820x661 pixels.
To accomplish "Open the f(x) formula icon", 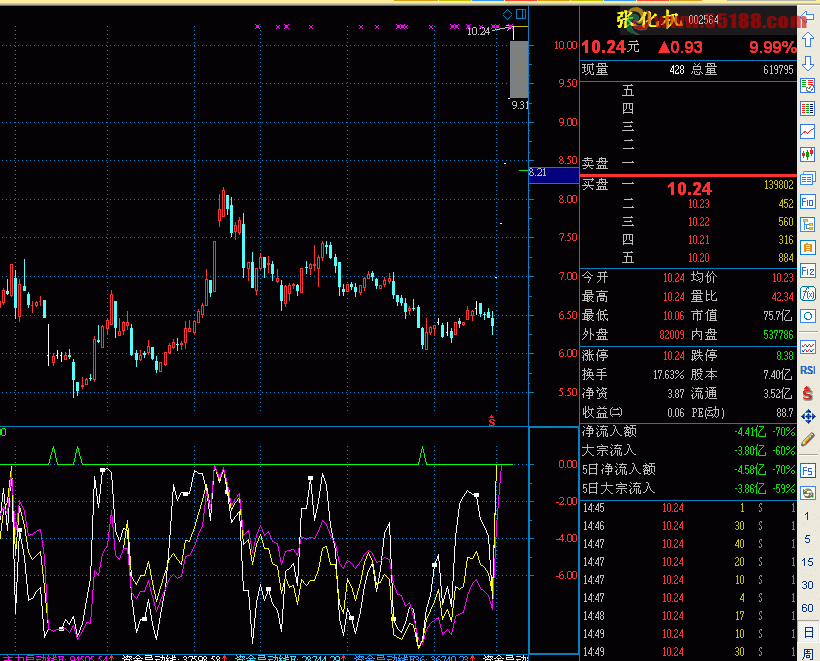I will pos(808,293).
